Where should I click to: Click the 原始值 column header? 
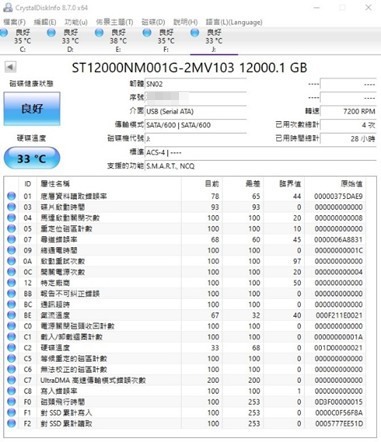351,184
